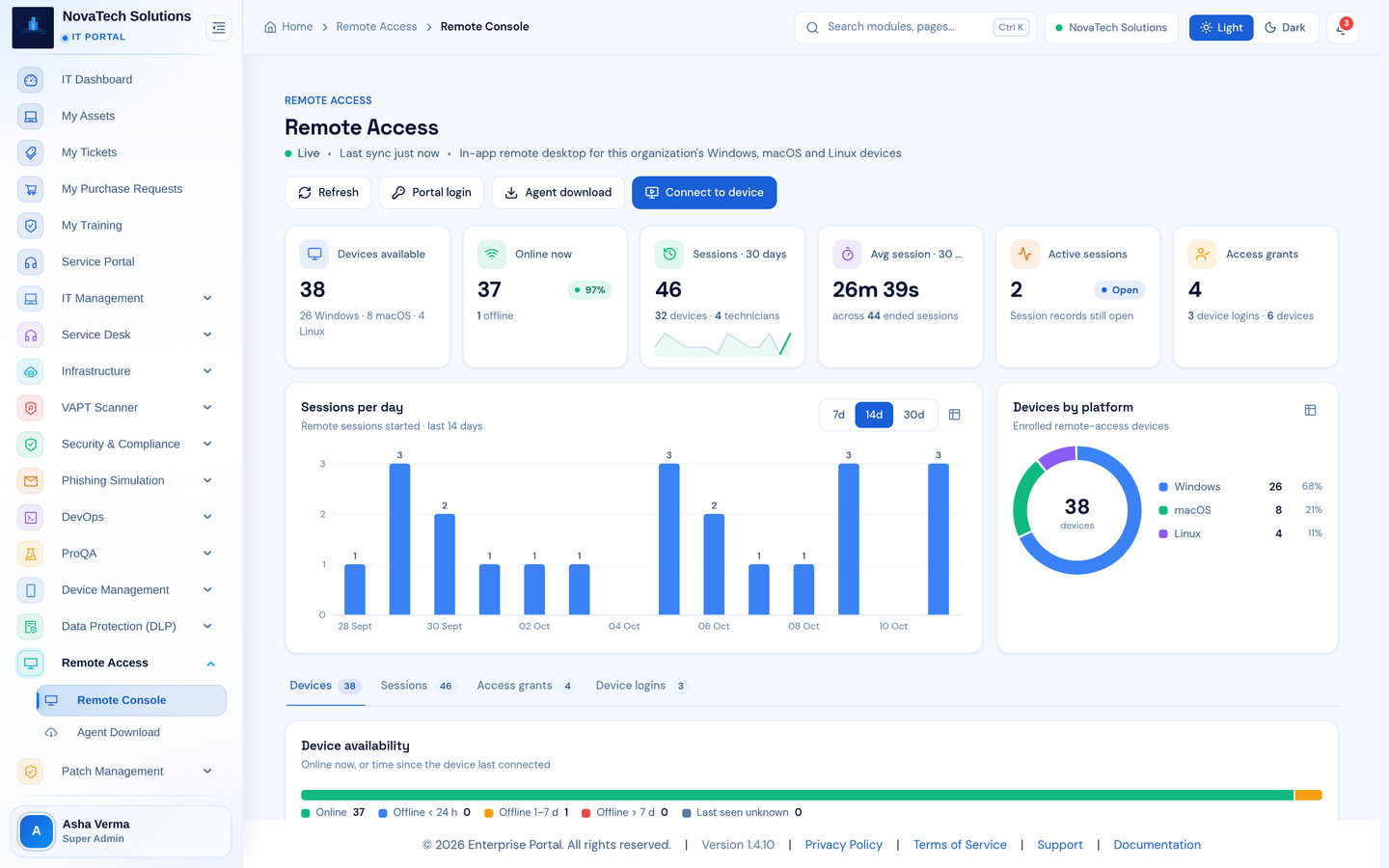The height and width of the screenshot is (868, 1389).
Task: Click the IT Dashboard gauge icon
Action: click(31, 80)
